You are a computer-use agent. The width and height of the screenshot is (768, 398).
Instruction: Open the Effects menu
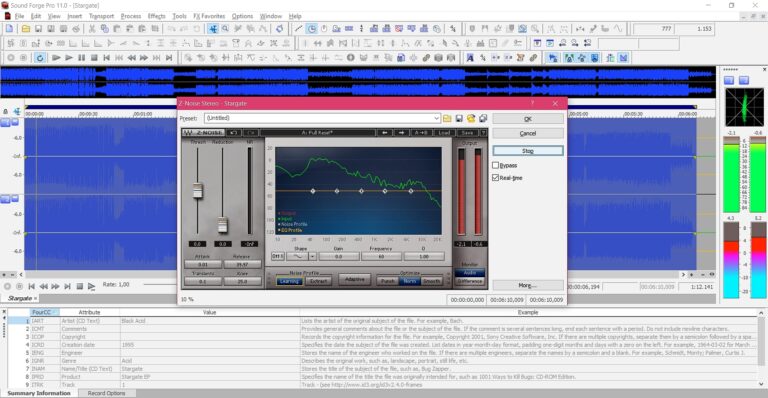click(x=157, y=16)
